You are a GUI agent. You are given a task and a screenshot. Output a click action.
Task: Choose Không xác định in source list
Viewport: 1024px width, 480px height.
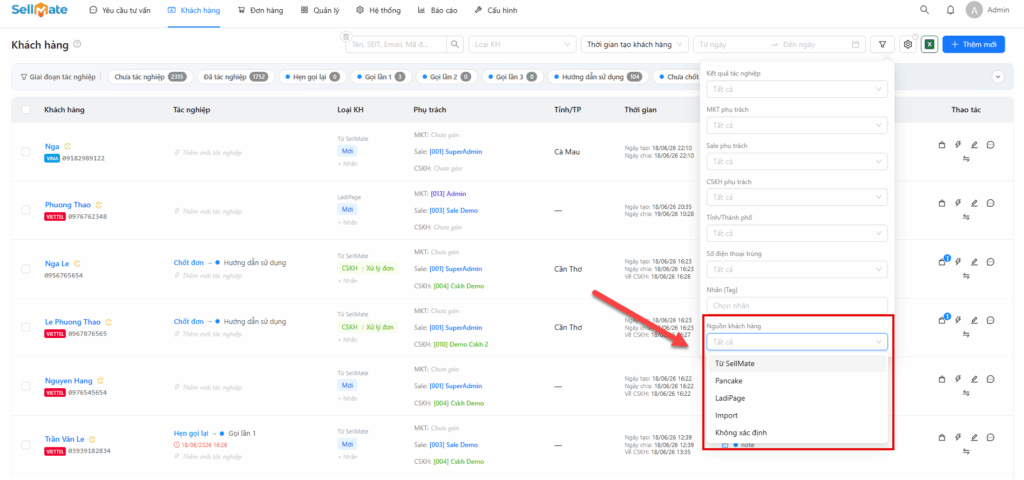[797, 432]
